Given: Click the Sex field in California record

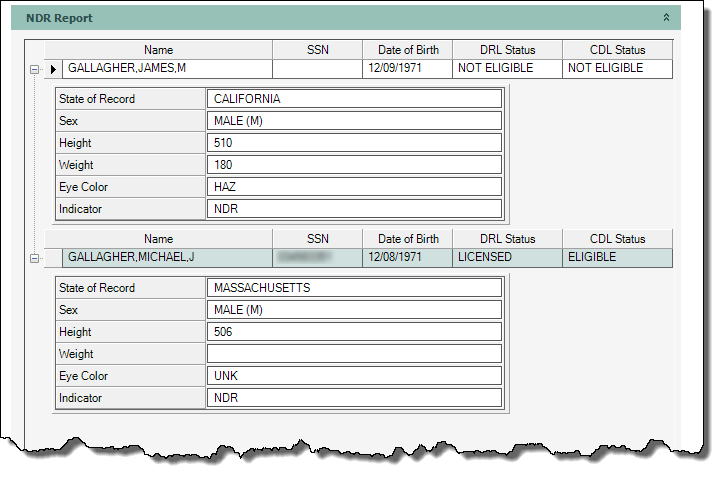Looking at the screenshot, I should point(354,121).
